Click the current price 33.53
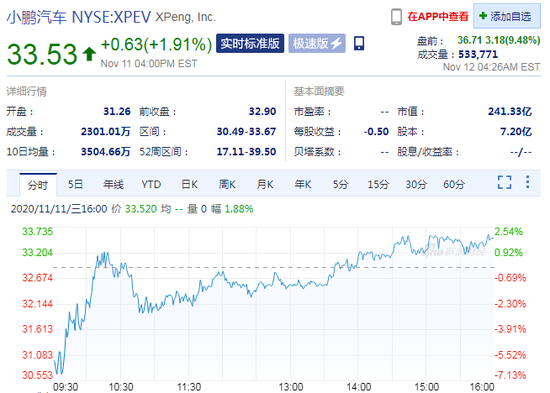The height and width of the screenshot is (393, 550). coord(42,54)
